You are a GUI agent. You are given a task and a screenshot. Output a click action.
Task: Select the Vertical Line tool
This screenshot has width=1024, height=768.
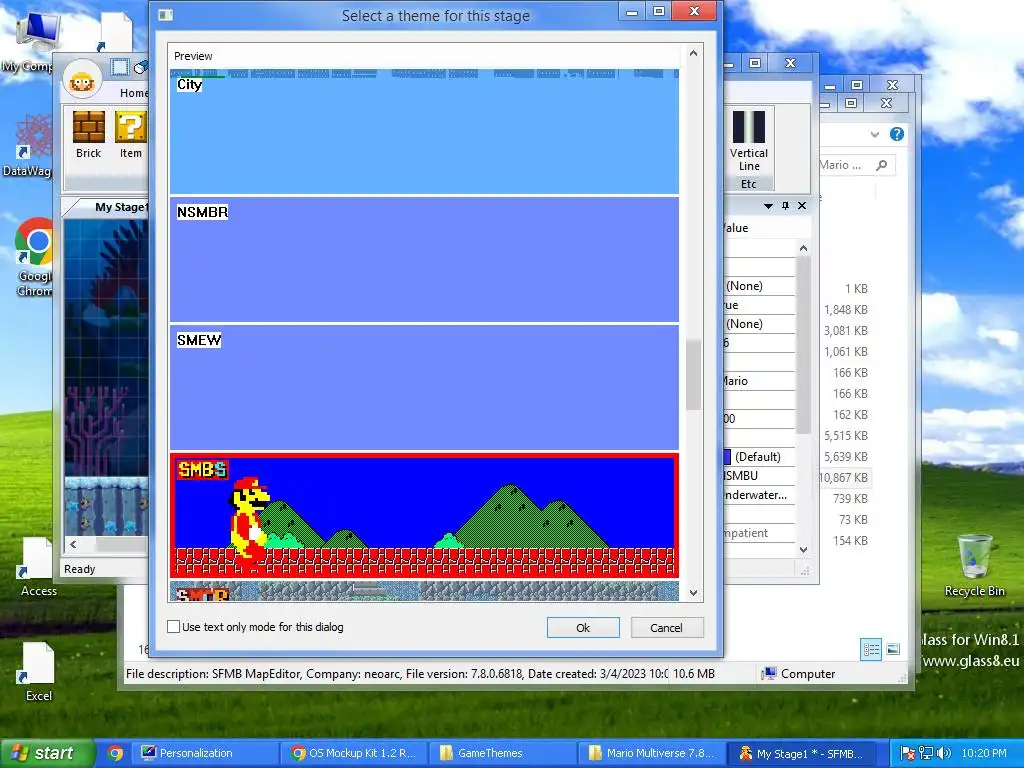pos(748,141)
